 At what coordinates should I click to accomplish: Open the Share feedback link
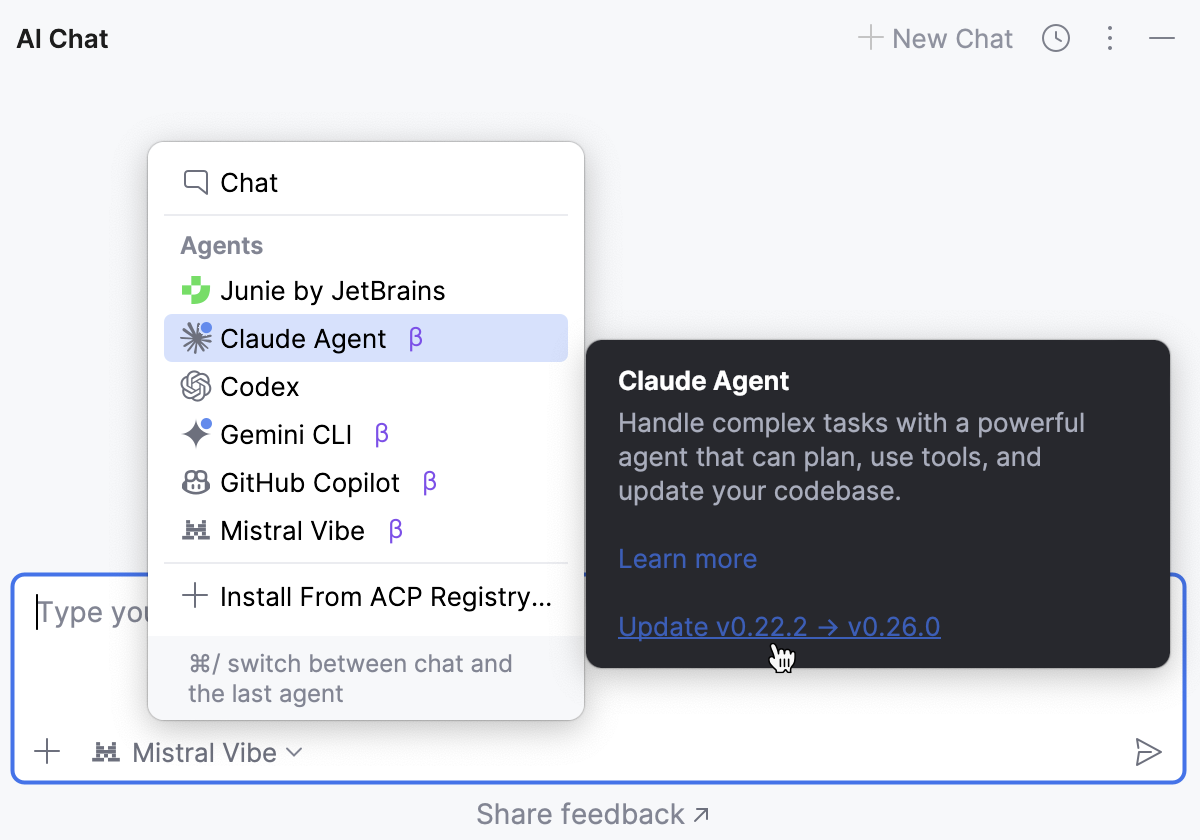(593, 814)
